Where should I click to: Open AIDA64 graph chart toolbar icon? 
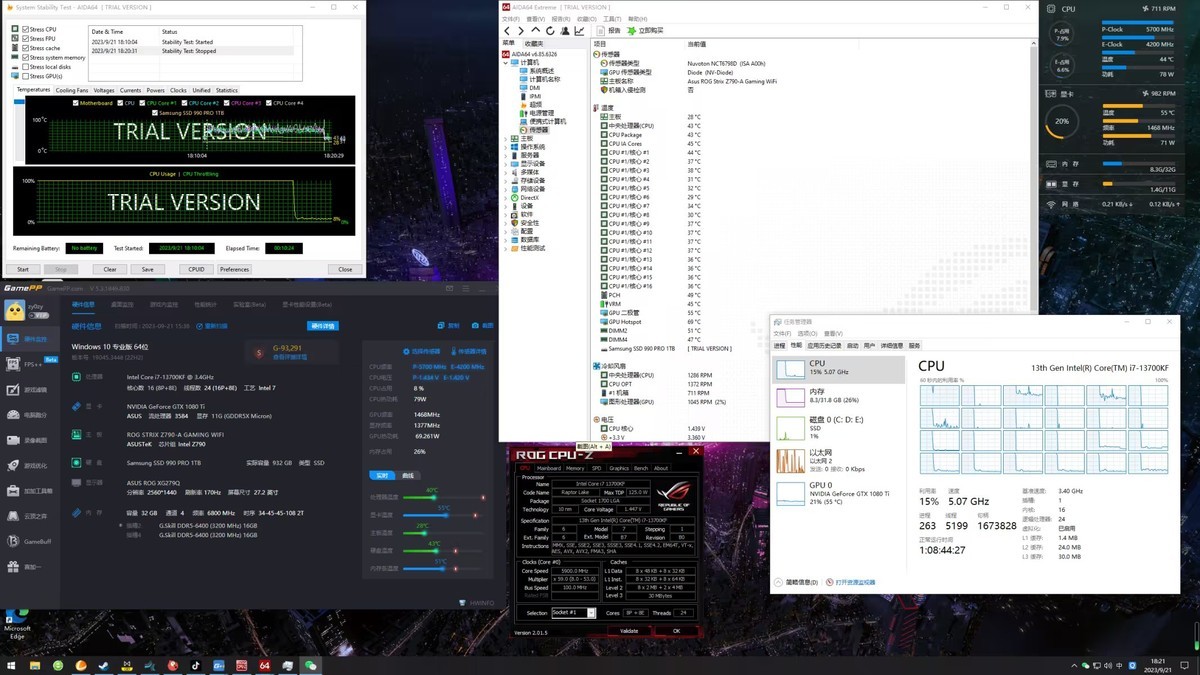coord(579,31)
